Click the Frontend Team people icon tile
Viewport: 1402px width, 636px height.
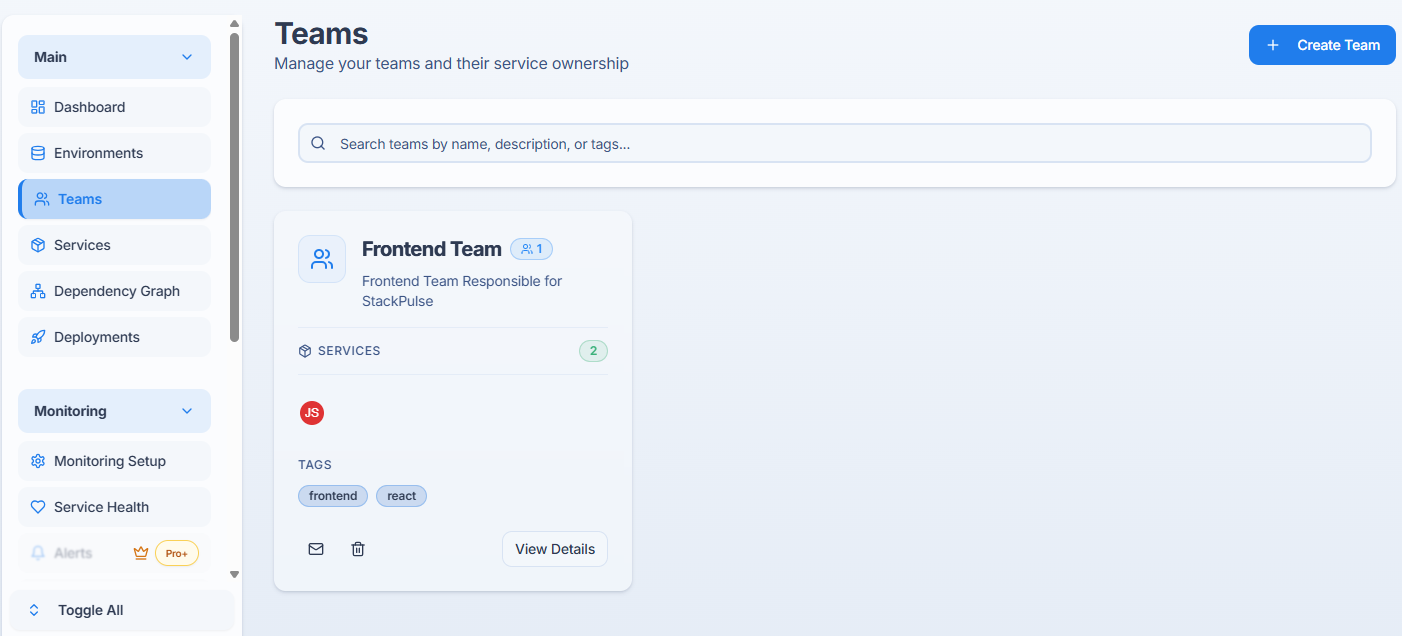(322, 260)
